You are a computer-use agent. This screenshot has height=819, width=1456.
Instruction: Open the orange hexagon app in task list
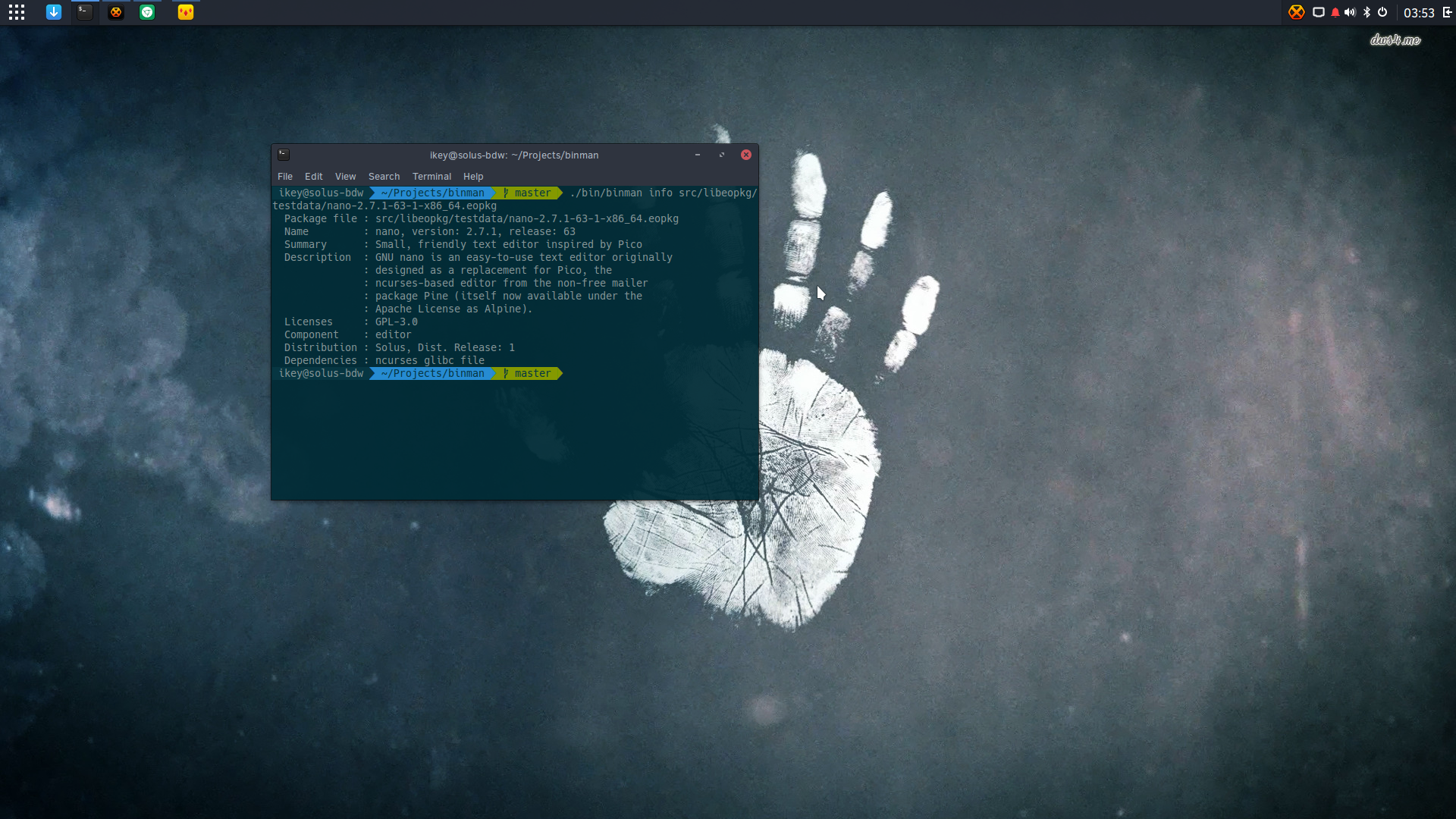(116, 12)
